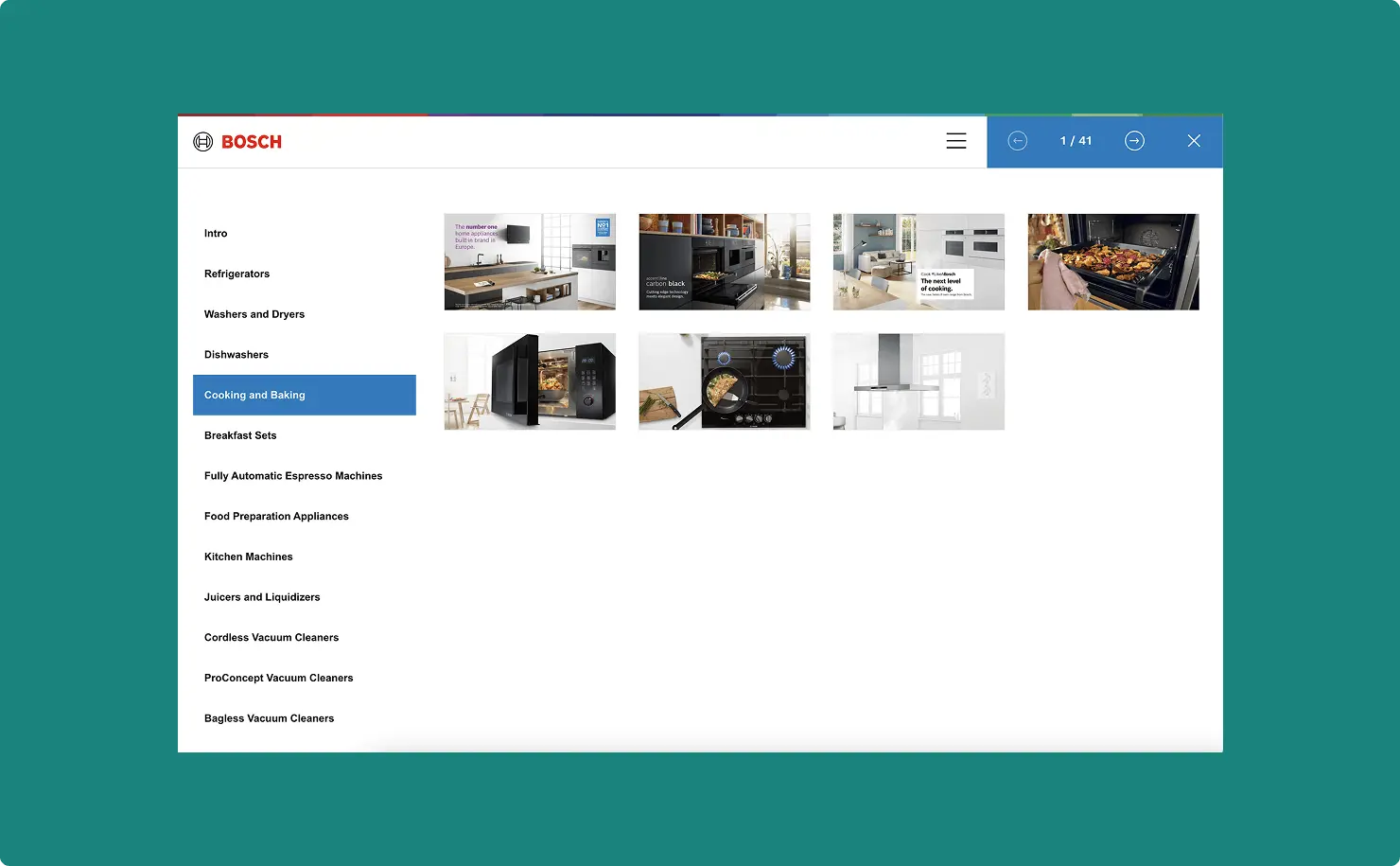Open the gas hob with pan thumbnail

click(724, 381)
